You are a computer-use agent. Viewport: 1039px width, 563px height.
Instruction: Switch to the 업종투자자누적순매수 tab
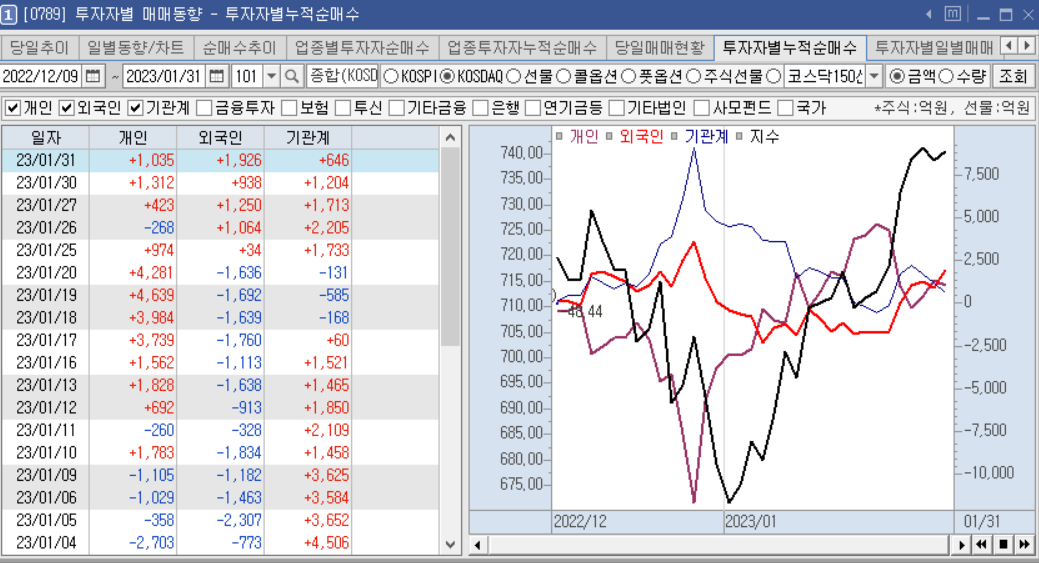(521, 48)
